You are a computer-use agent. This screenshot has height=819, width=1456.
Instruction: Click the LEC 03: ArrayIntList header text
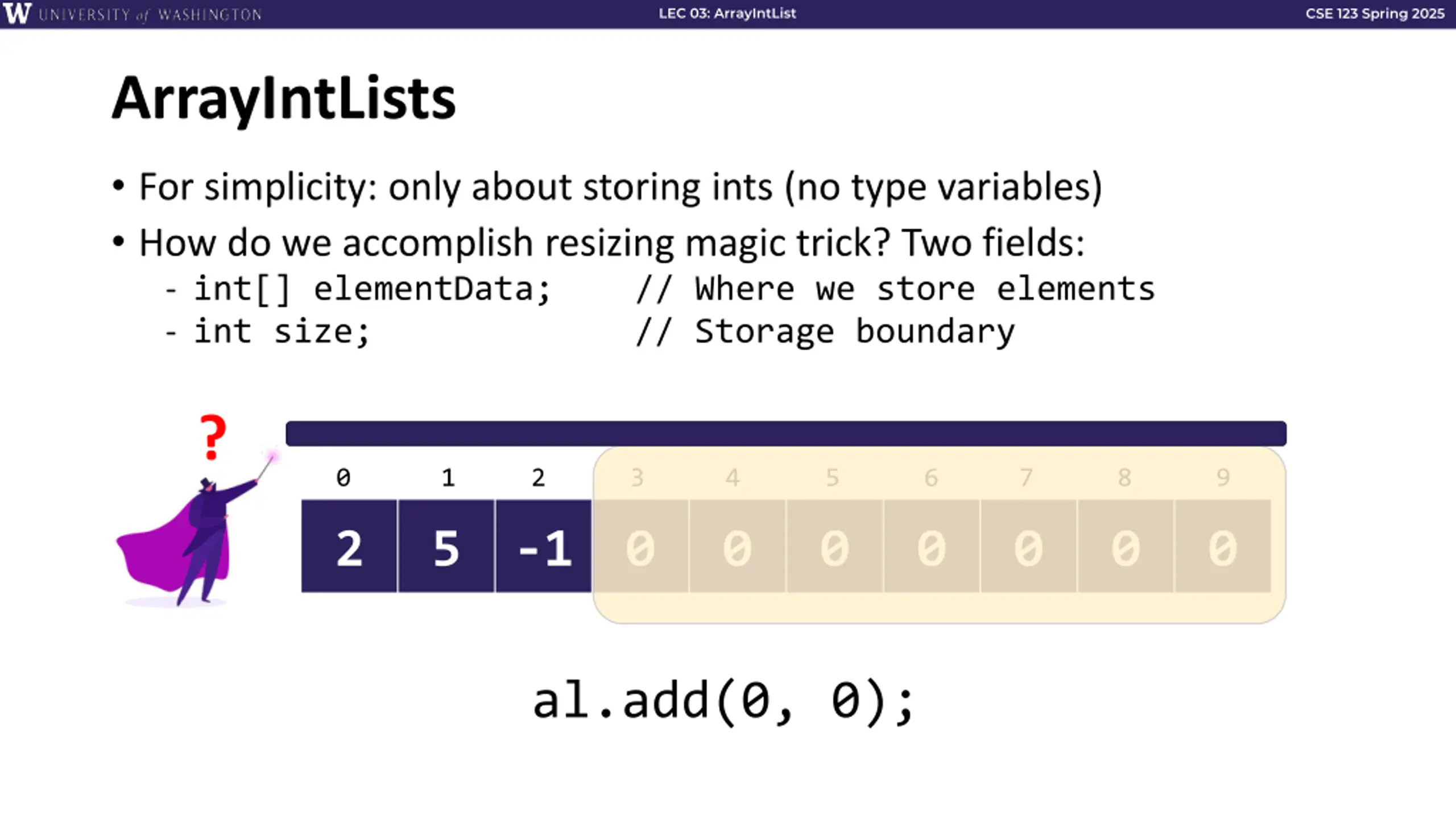click(727, 13)
